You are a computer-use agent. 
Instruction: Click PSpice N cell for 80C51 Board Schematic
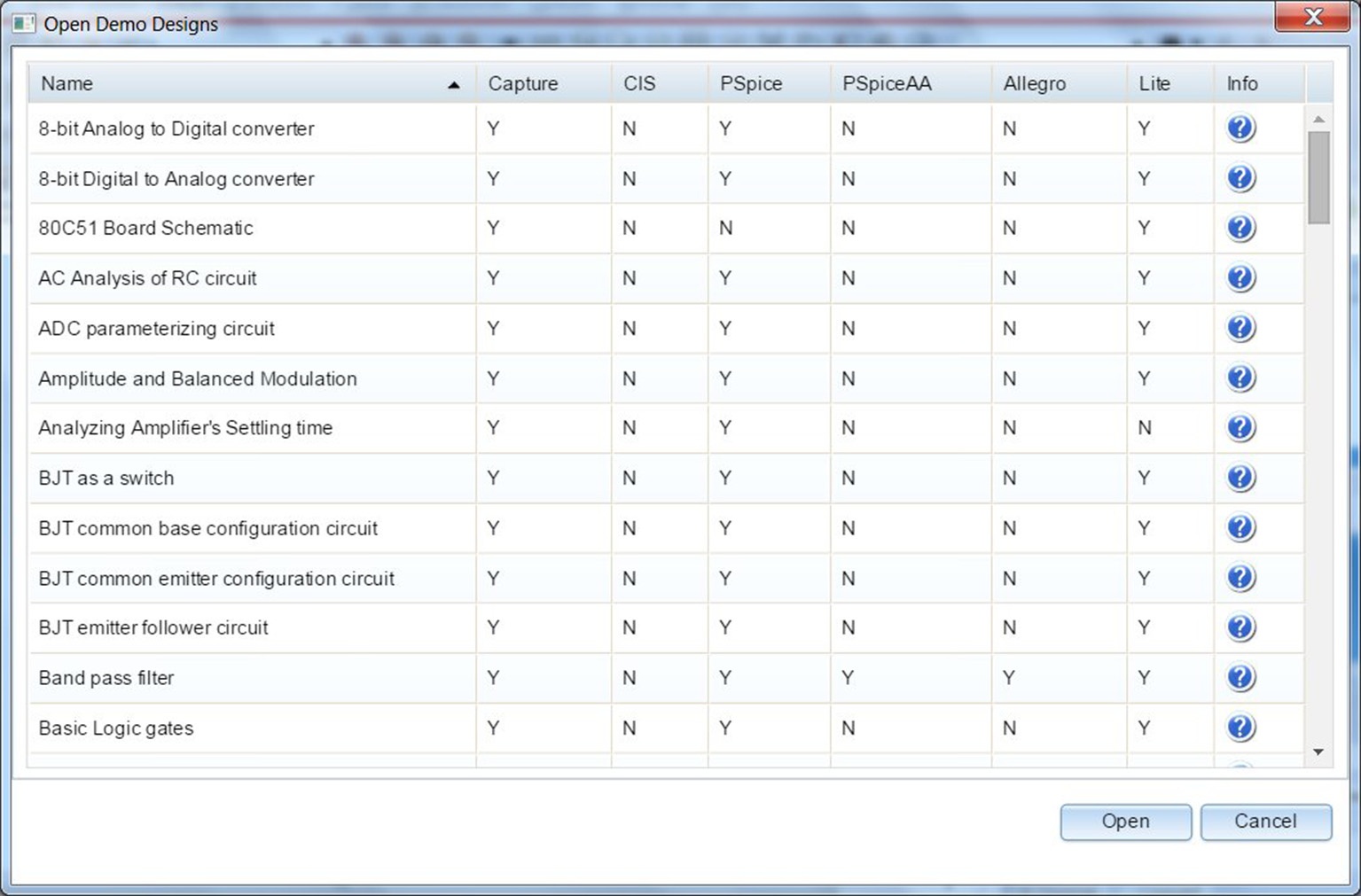point(769,228)
